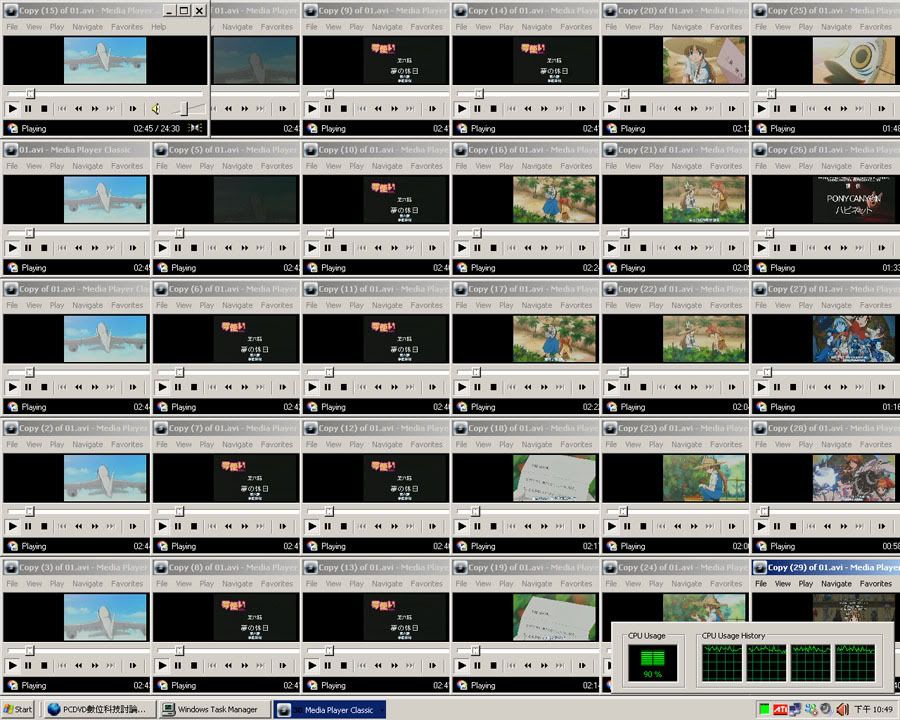Click ATI icon in system tray
The width and height of the screenshot is (900, 720).
click(780, 710)
